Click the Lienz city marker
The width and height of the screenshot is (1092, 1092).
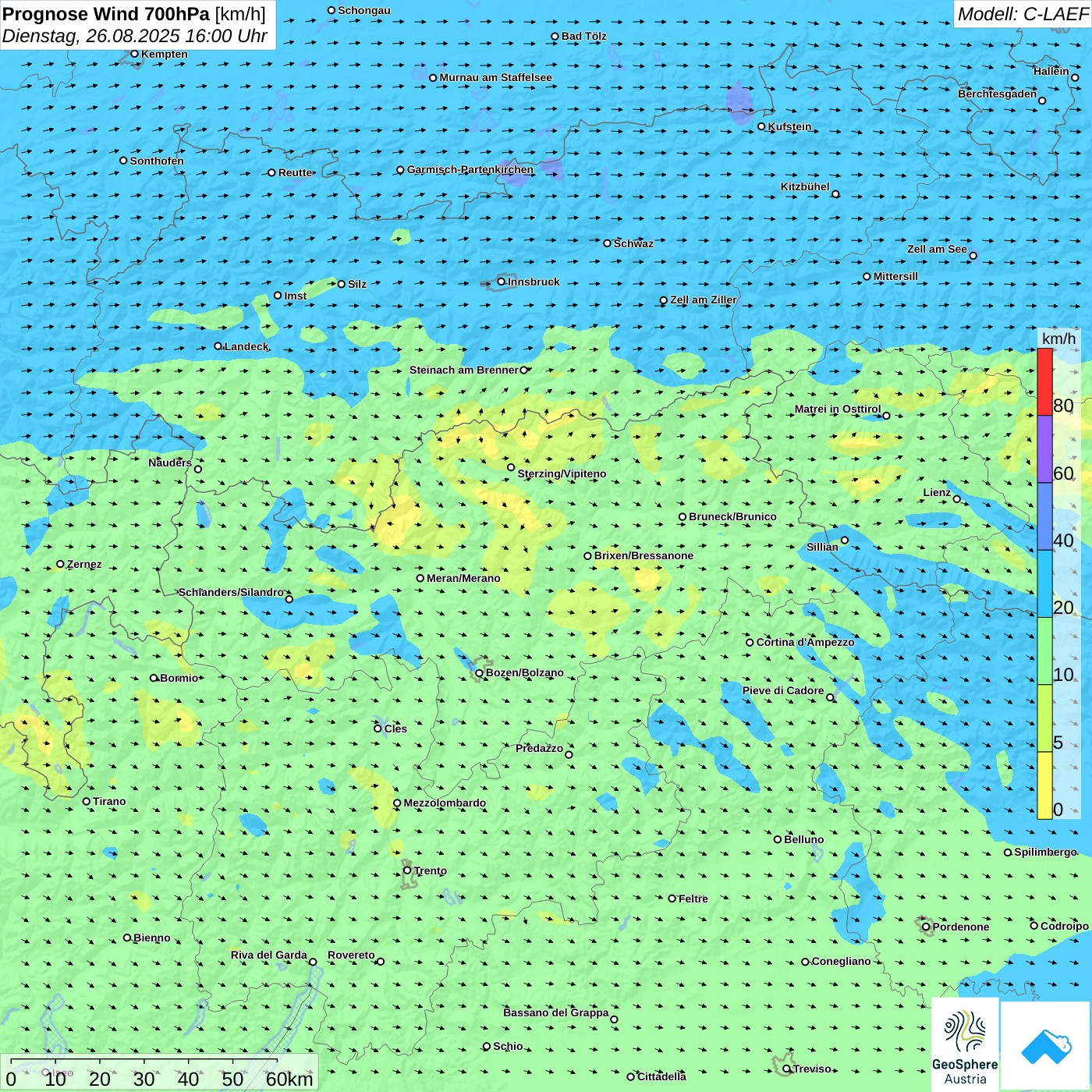point(957,499)
